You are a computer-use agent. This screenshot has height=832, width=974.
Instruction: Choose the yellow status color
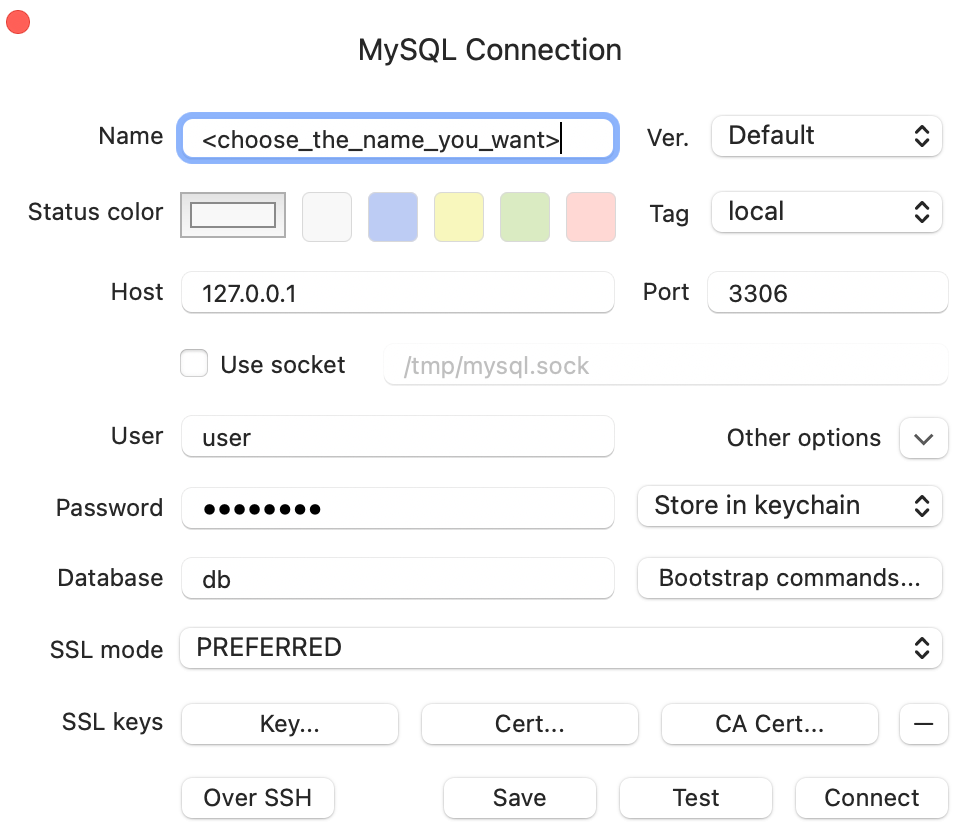click(459, 217)
